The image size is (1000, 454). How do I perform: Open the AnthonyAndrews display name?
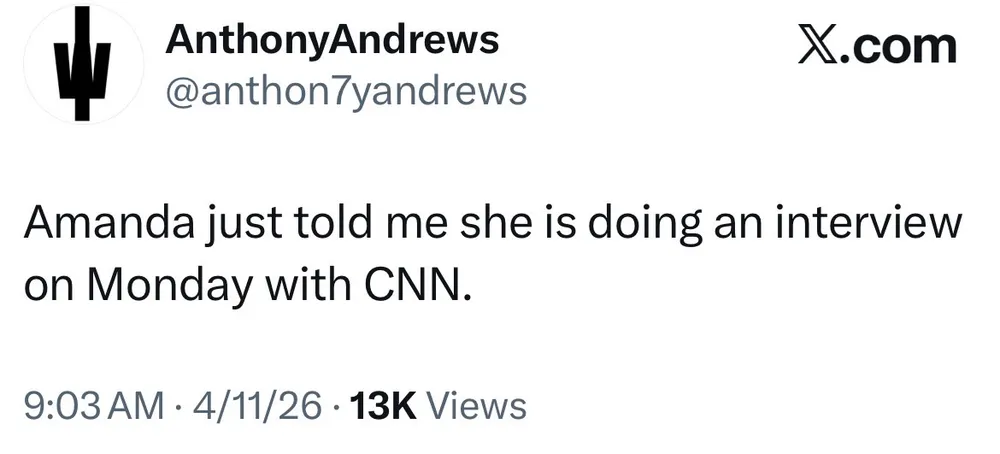click(x=332, y=40)
